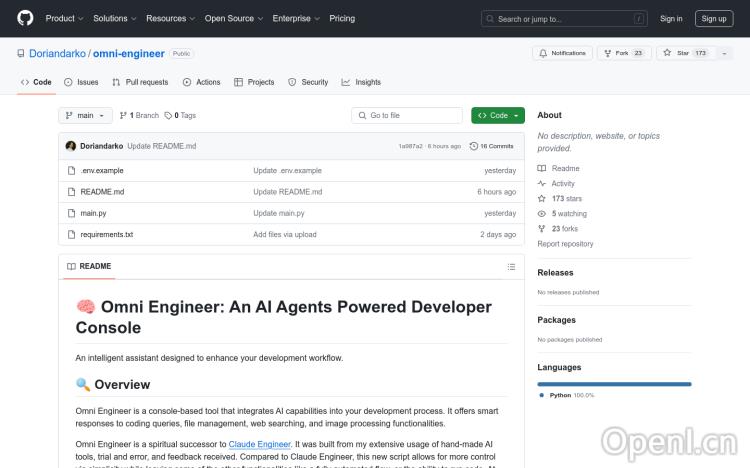Switch to the Pull requests tab
Screen dimensions: 750x468
click(x=140, y=82)
